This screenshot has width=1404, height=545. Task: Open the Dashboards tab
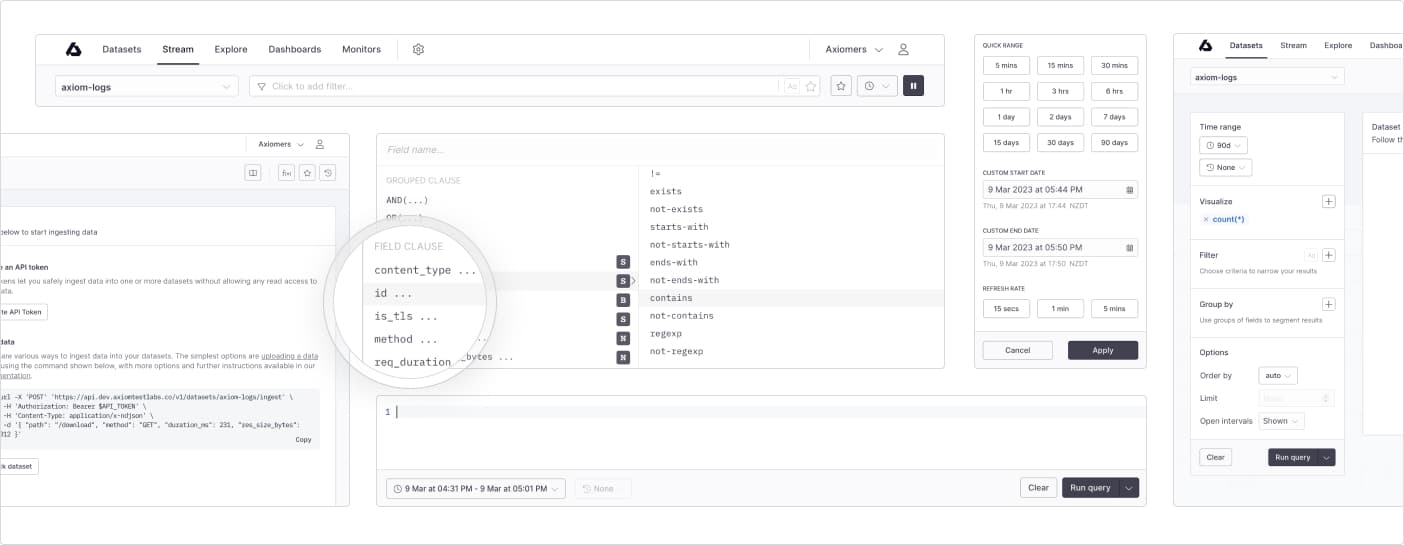(295, 49)
